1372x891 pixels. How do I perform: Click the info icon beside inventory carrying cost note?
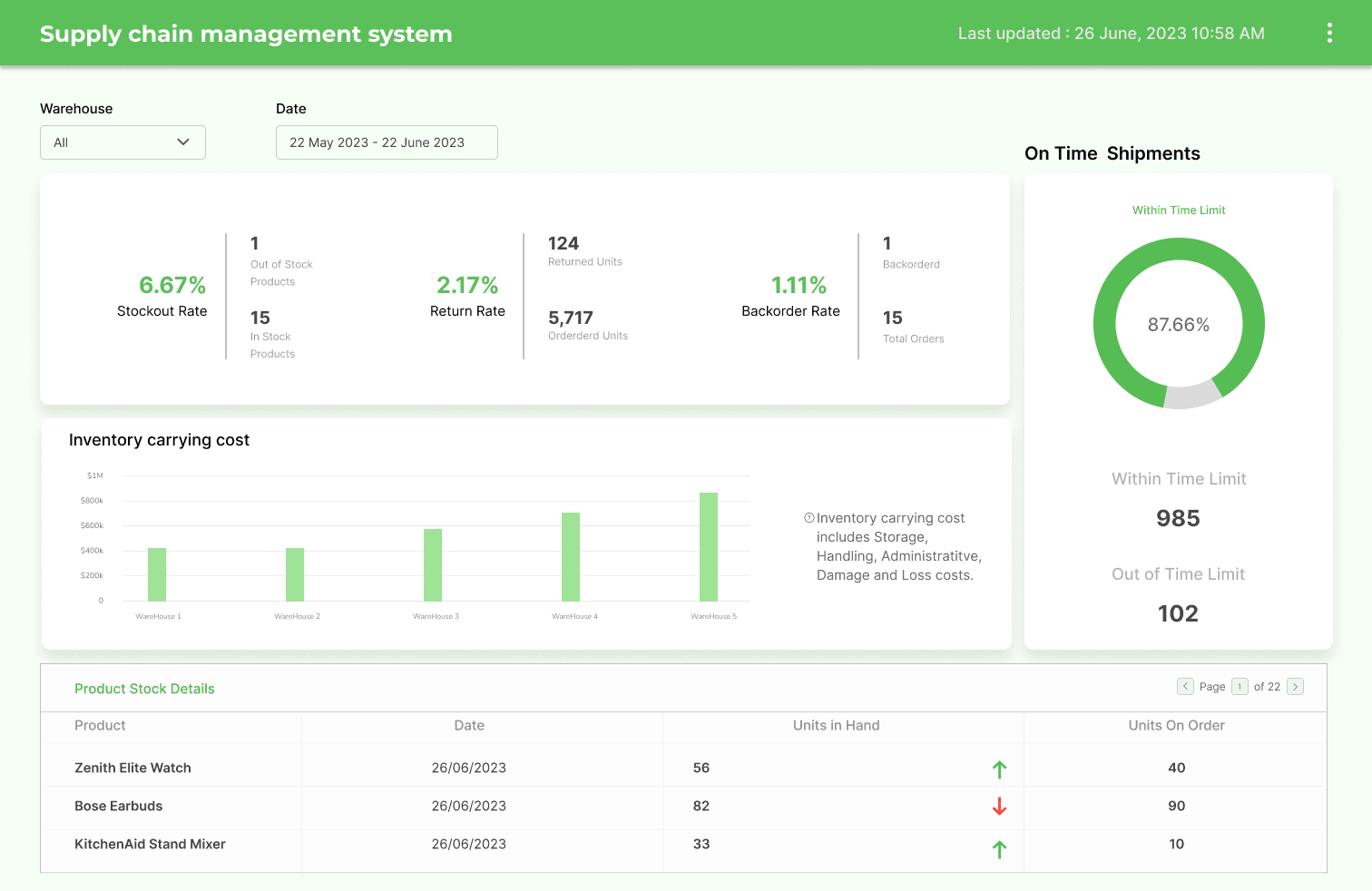808,517
